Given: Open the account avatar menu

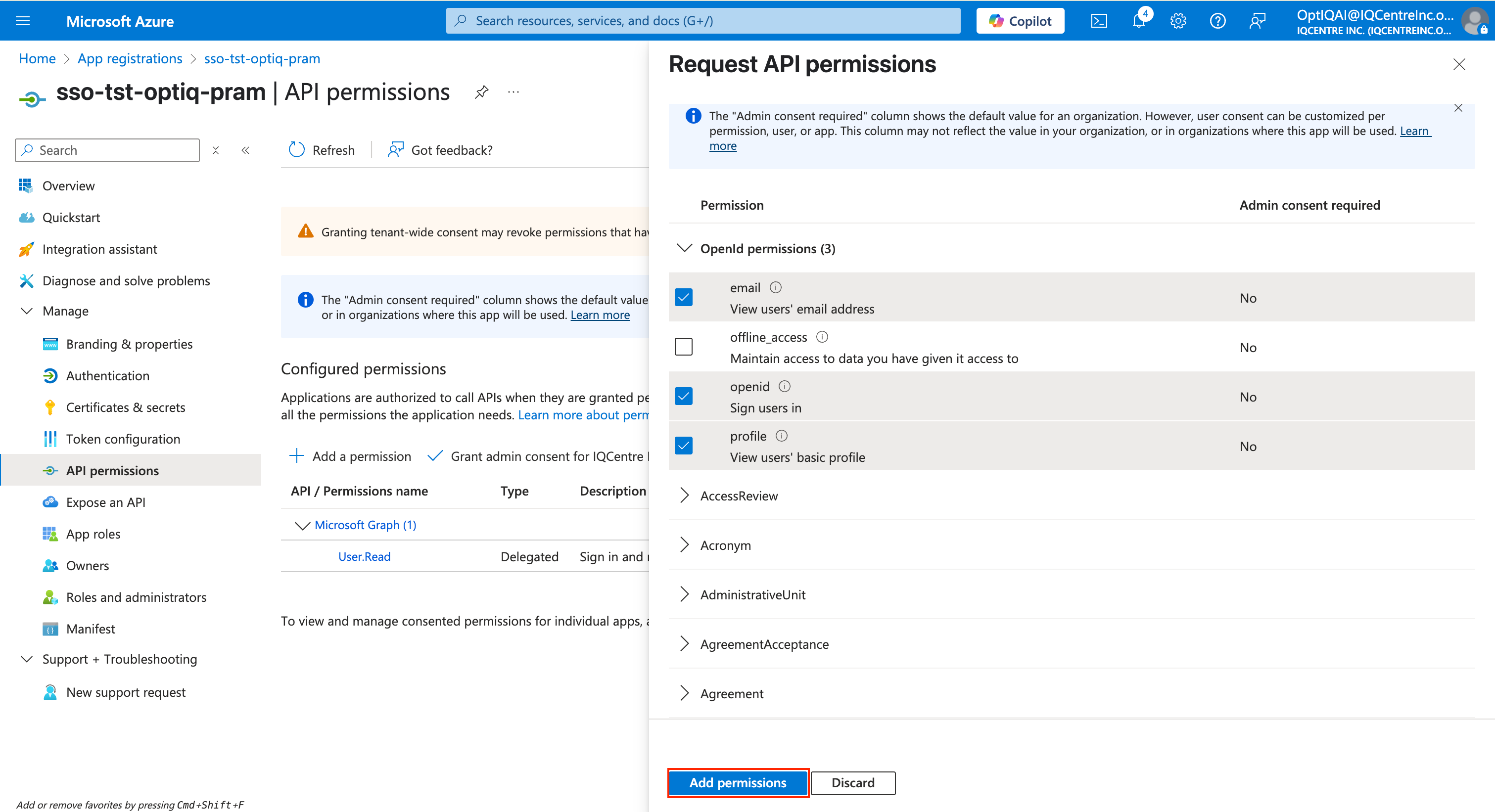Looking at the screenshot, I should pos(1475,21).
